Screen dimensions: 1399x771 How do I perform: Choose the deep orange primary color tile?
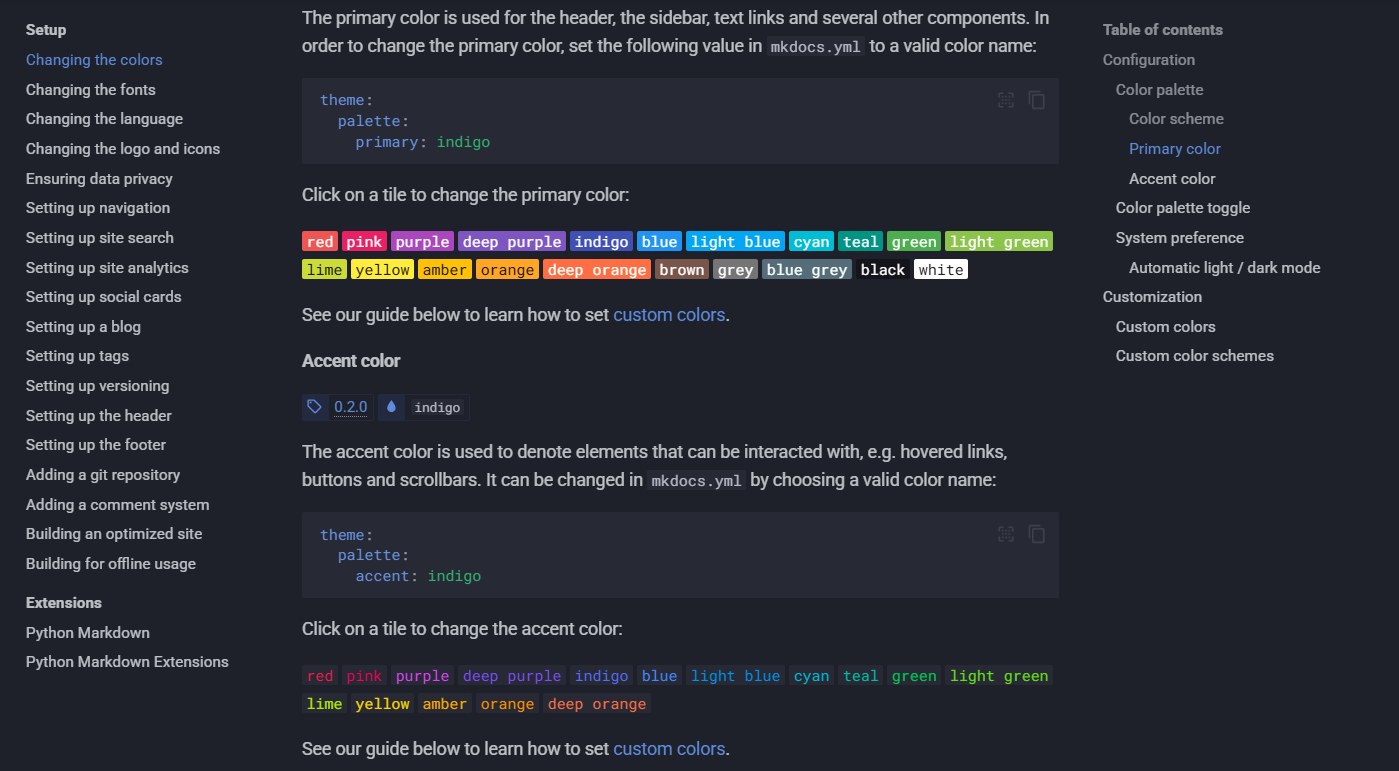(x=597, y=270)
